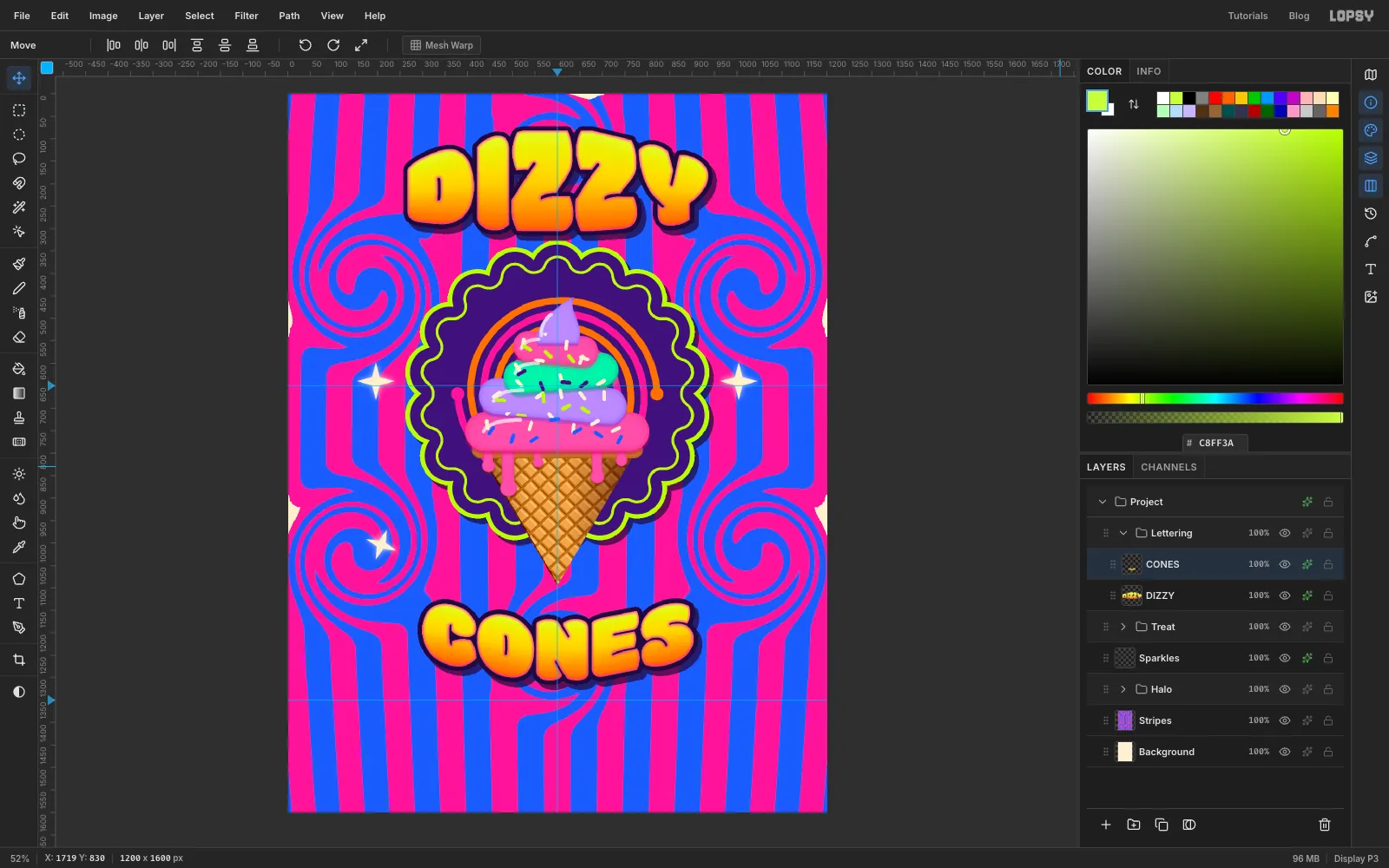Select the Pencil tool
This screenshot has height=868, width=1389.
[19, 288]
